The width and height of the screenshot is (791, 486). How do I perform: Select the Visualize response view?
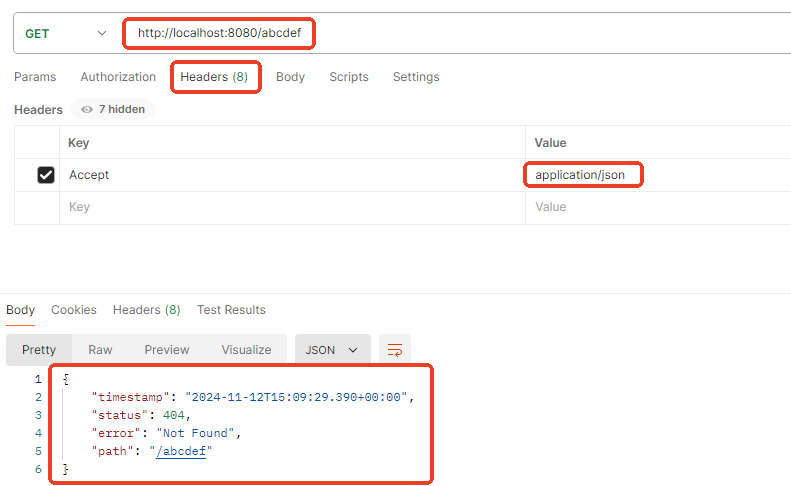246,350
